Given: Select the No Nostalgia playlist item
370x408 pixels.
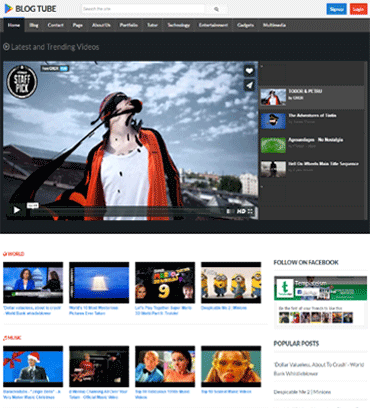Looking at the screenshot, I should [312, 145].
